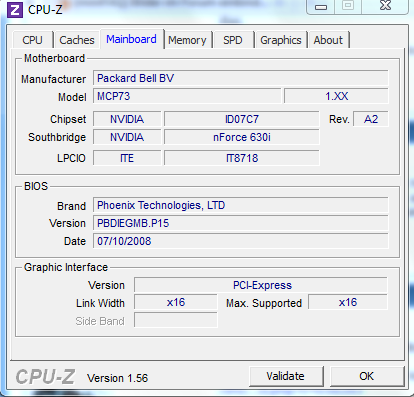The height and width of the screenshot is (397, 414).
Task: Click the LPCIO label
Action: tap(71, 158)
